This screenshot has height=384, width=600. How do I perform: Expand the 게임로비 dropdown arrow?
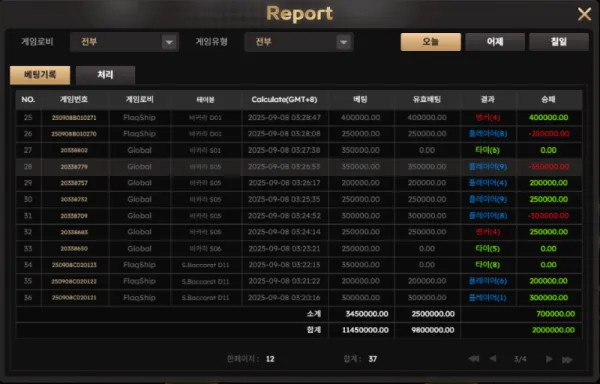coord(169,42)
